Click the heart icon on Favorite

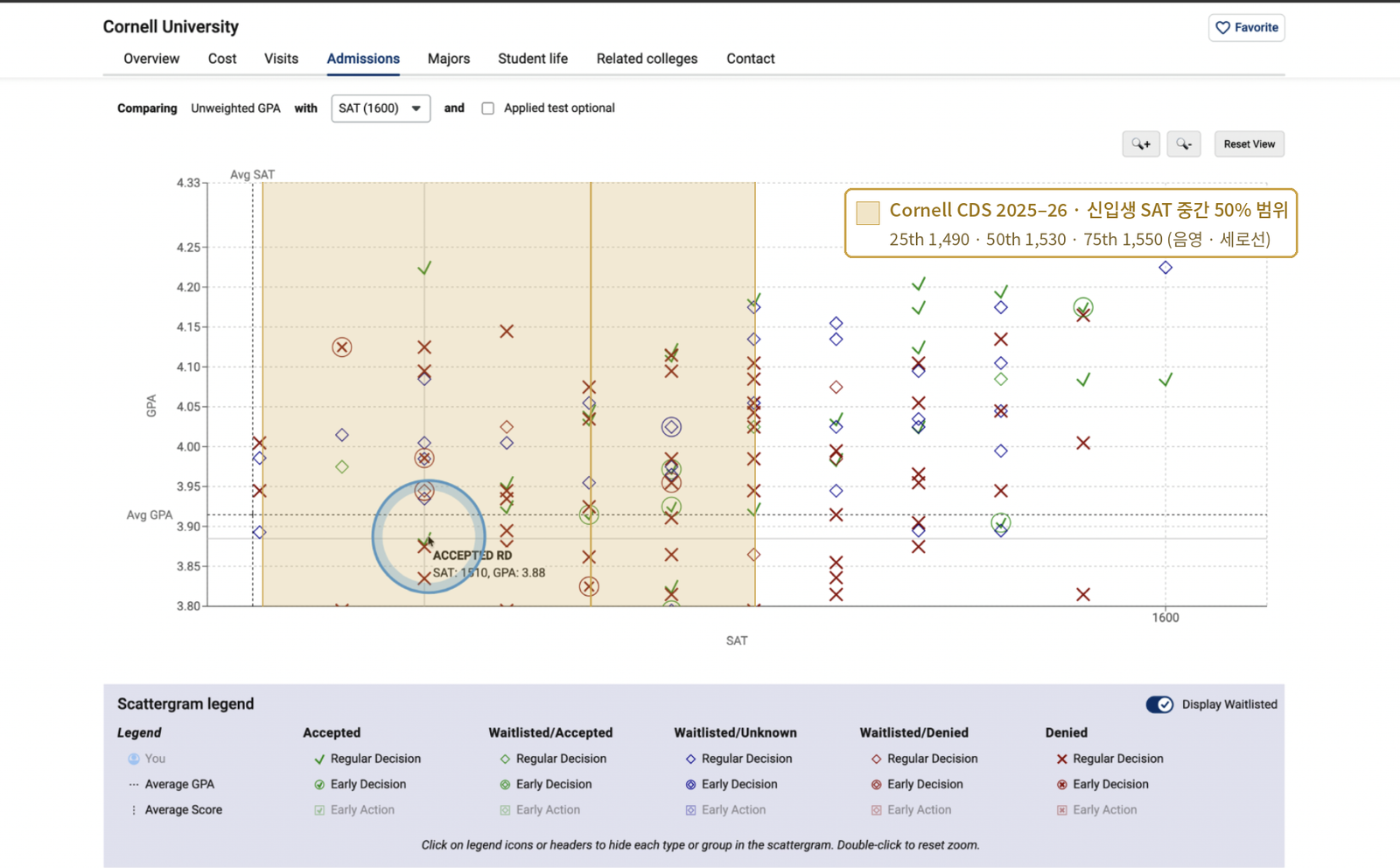pyautogui.click(x=1223, y=28)
